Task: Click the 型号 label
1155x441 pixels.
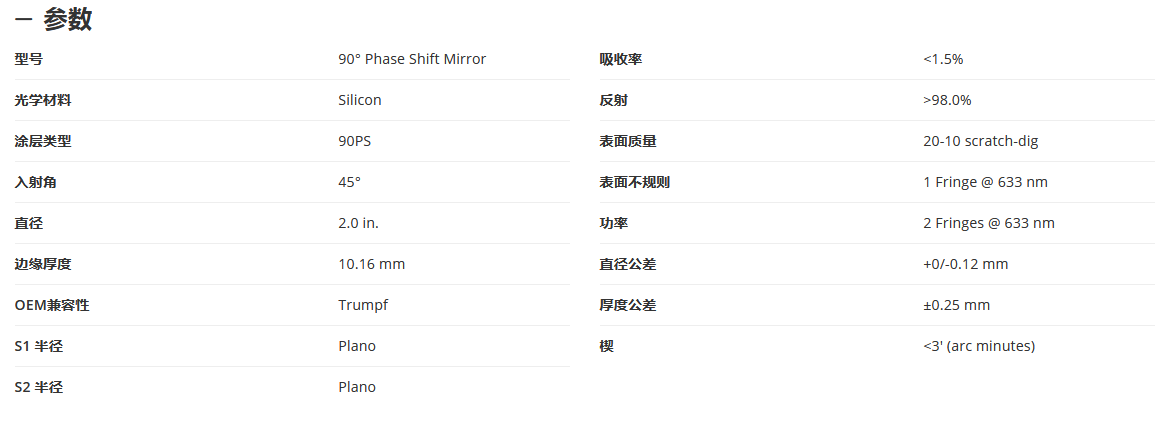Action: pyautogui.click(x=29, y=59)
